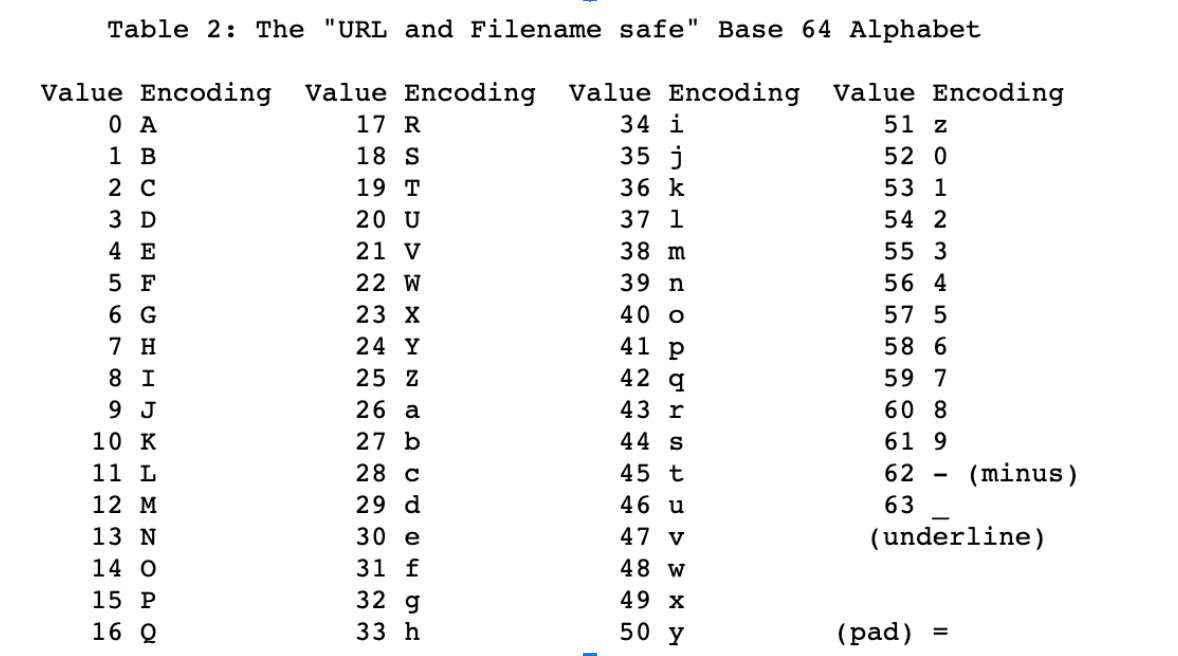Click the digit "9" encoding for value 61
The width and height of the screenshot is (1178, 656).
[x=940, y=442]
